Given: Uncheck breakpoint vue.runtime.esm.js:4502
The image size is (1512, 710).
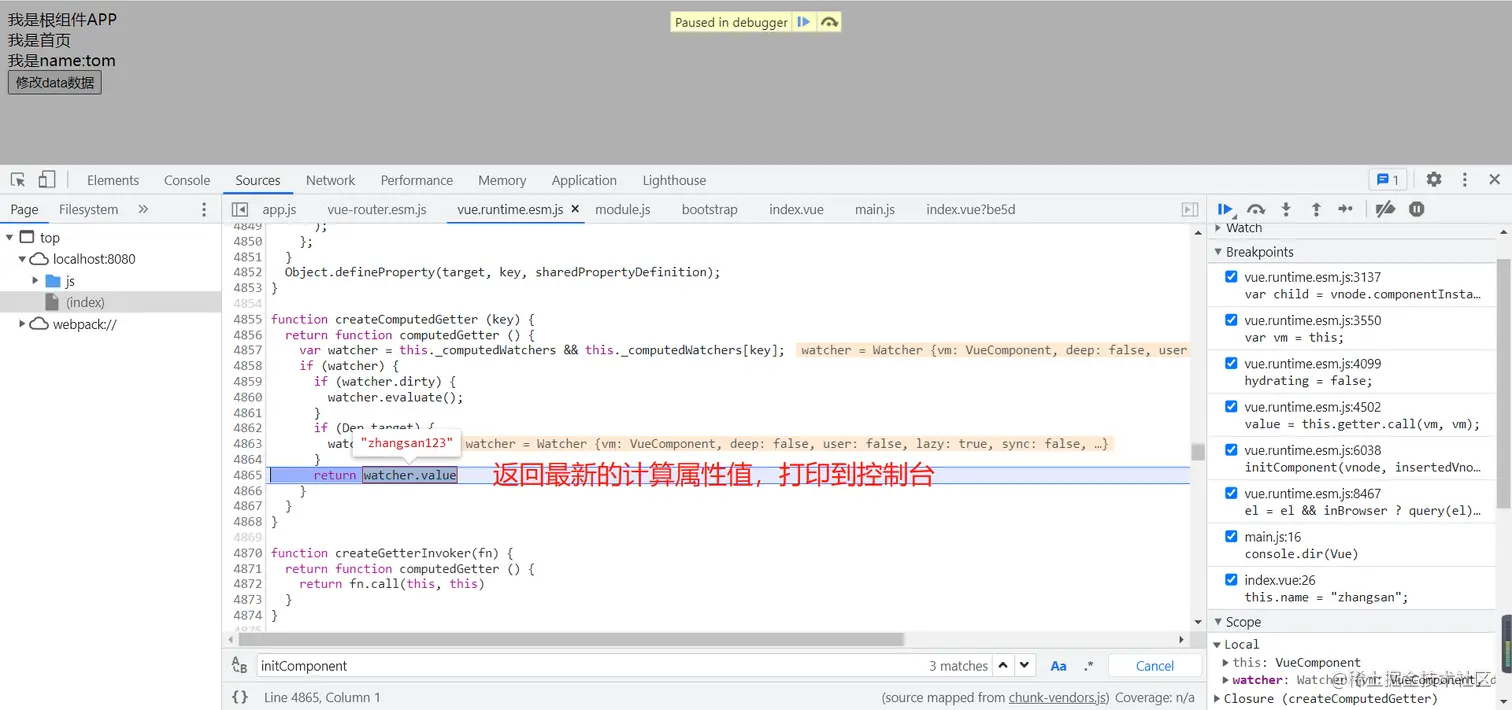Looking at the screenshot, I should (x=1231, y=407).
